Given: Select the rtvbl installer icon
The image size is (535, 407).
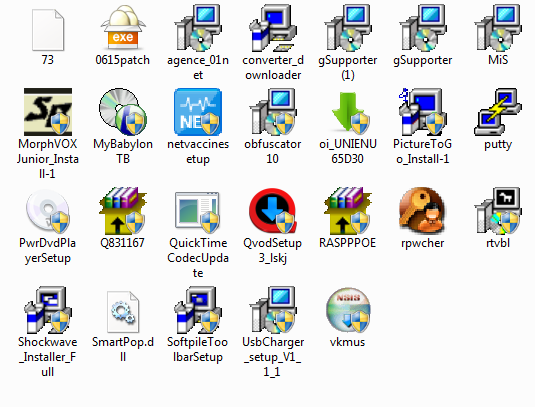Looking at the screenshot, I should [x=498, y=211].
